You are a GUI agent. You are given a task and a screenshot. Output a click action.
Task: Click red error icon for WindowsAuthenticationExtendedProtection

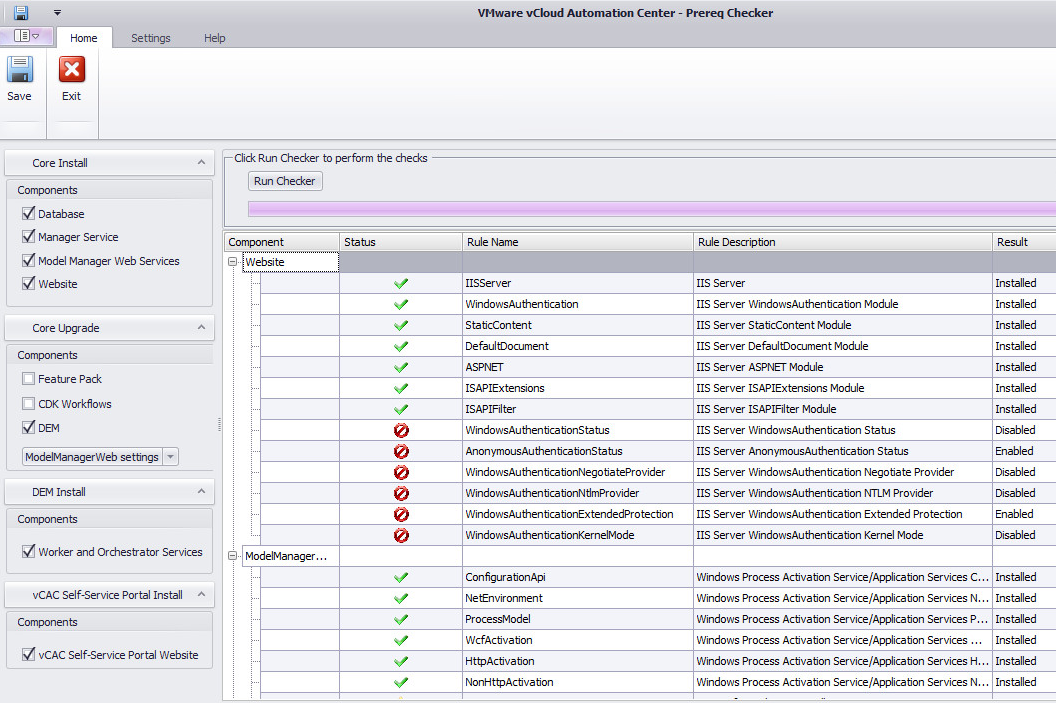point(401,514)
